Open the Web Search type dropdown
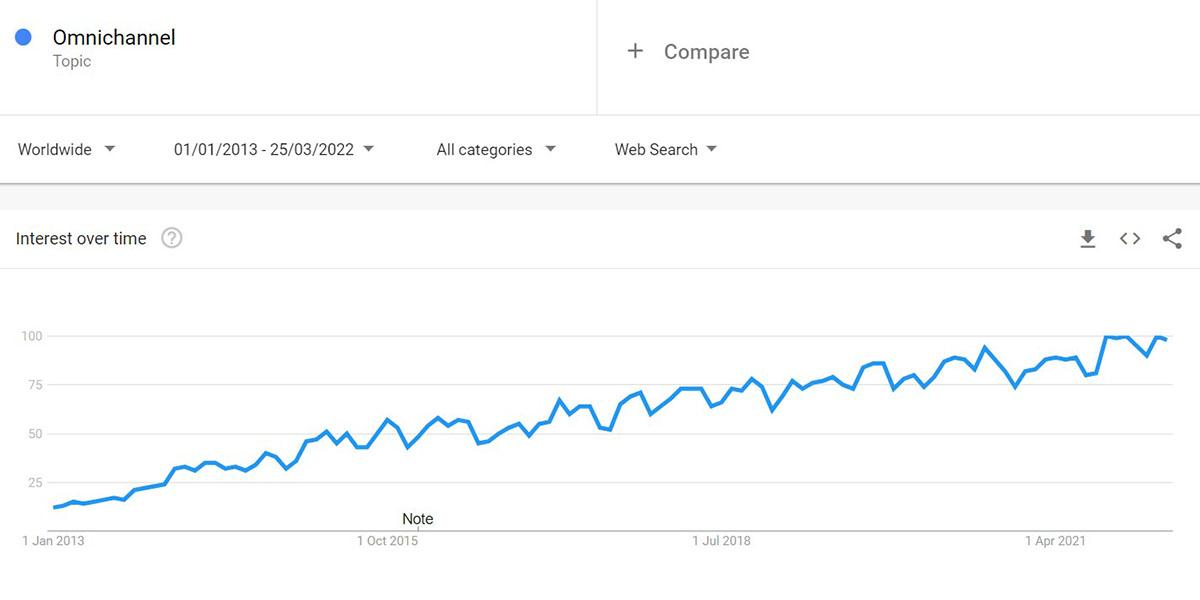The width and height of the screenshot is (1200, 600). click(x=666, y=149)
